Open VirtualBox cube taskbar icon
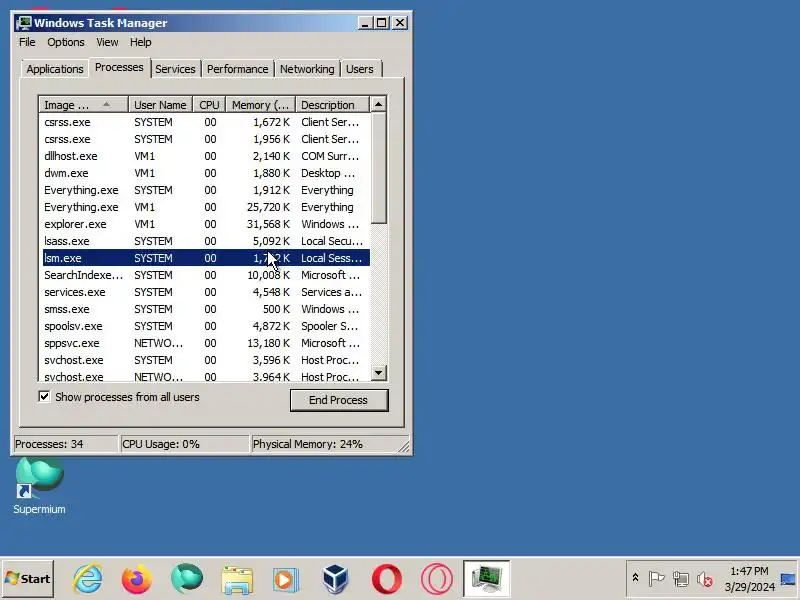 (336, 579)
